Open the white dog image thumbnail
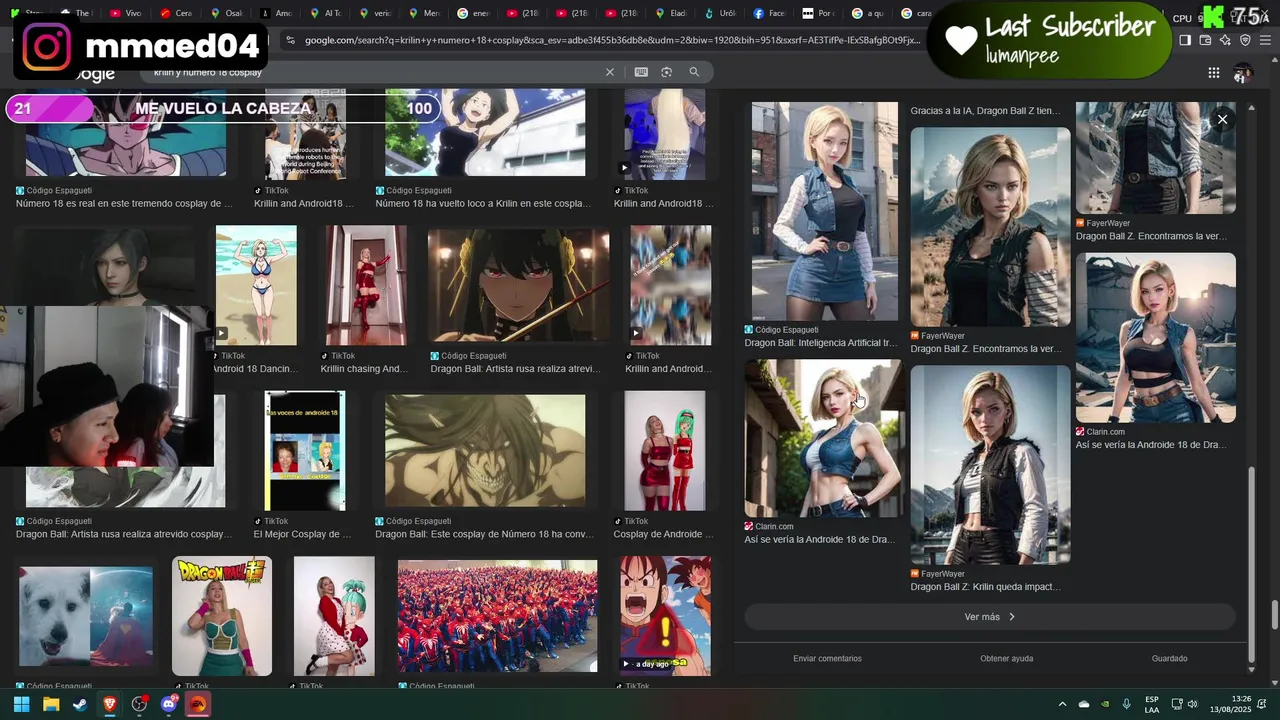This screenshot has height=720, width=1280. (86, 616)
